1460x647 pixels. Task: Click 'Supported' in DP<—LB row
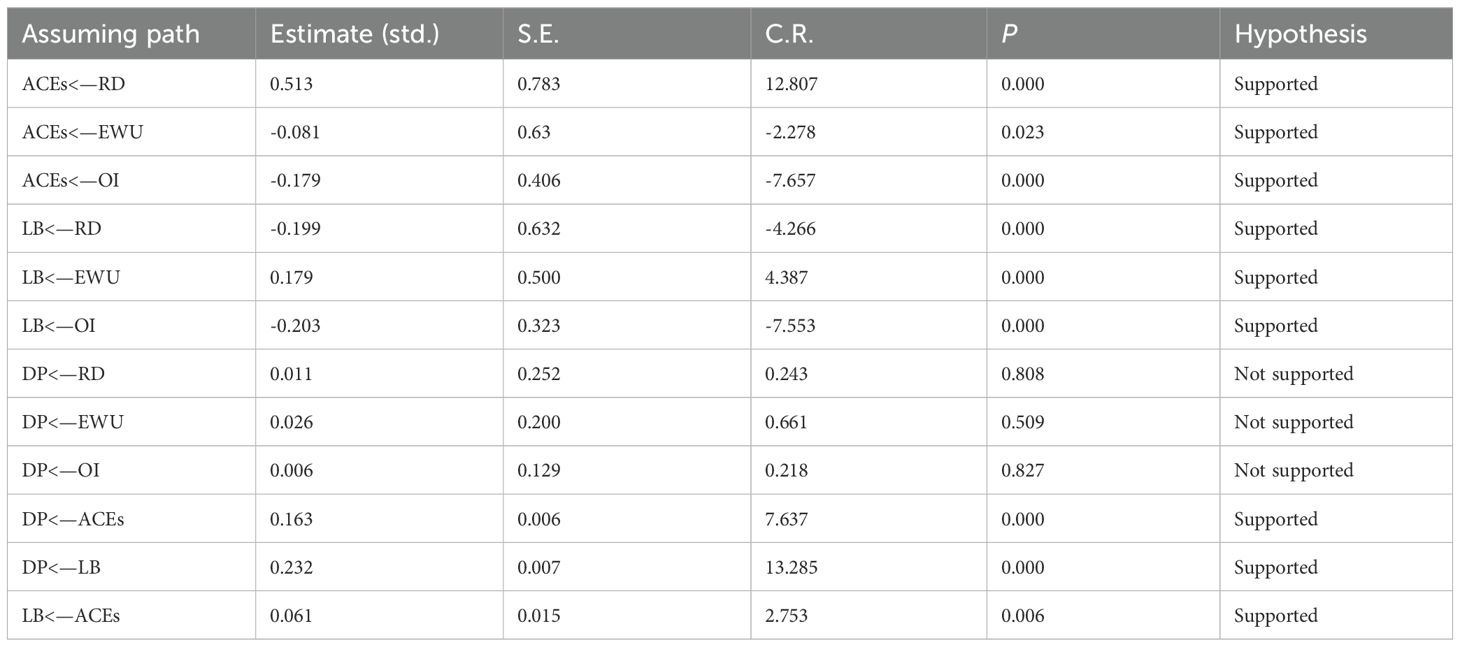click(1275, 567)
